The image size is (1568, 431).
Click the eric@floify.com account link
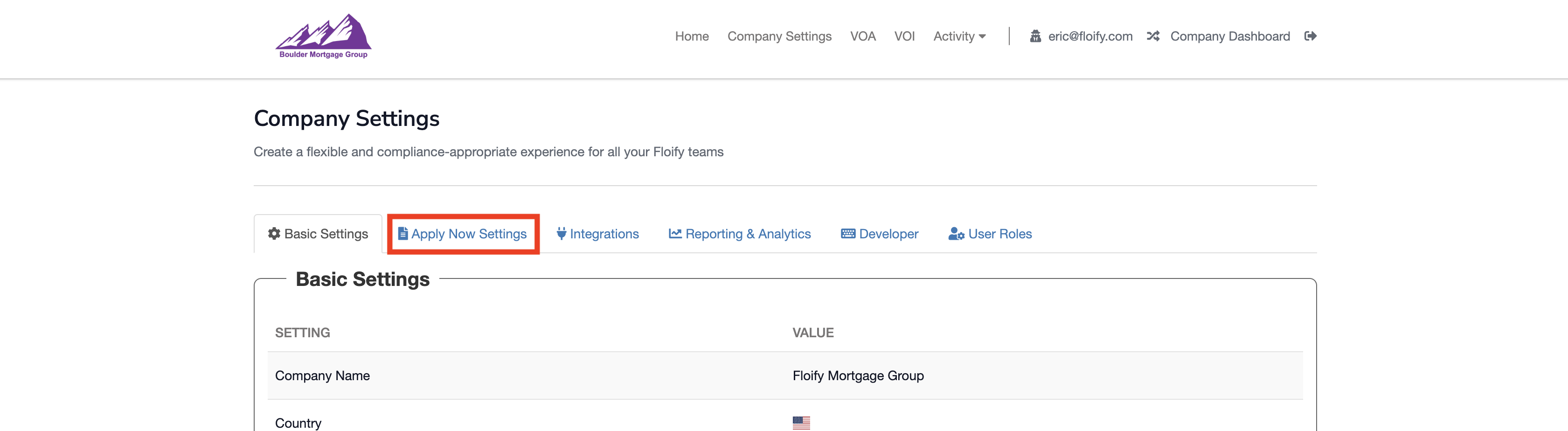(1089, 36)
